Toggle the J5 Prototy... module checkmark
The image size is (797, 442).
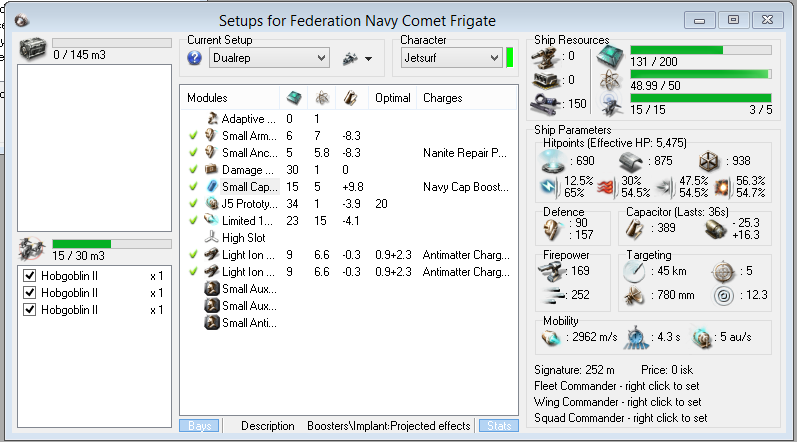[193, 204]
